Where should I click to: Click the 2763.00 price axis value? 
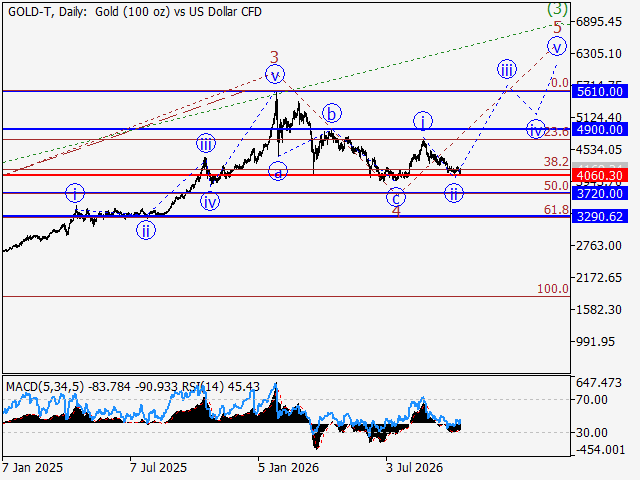pos(599,246)
